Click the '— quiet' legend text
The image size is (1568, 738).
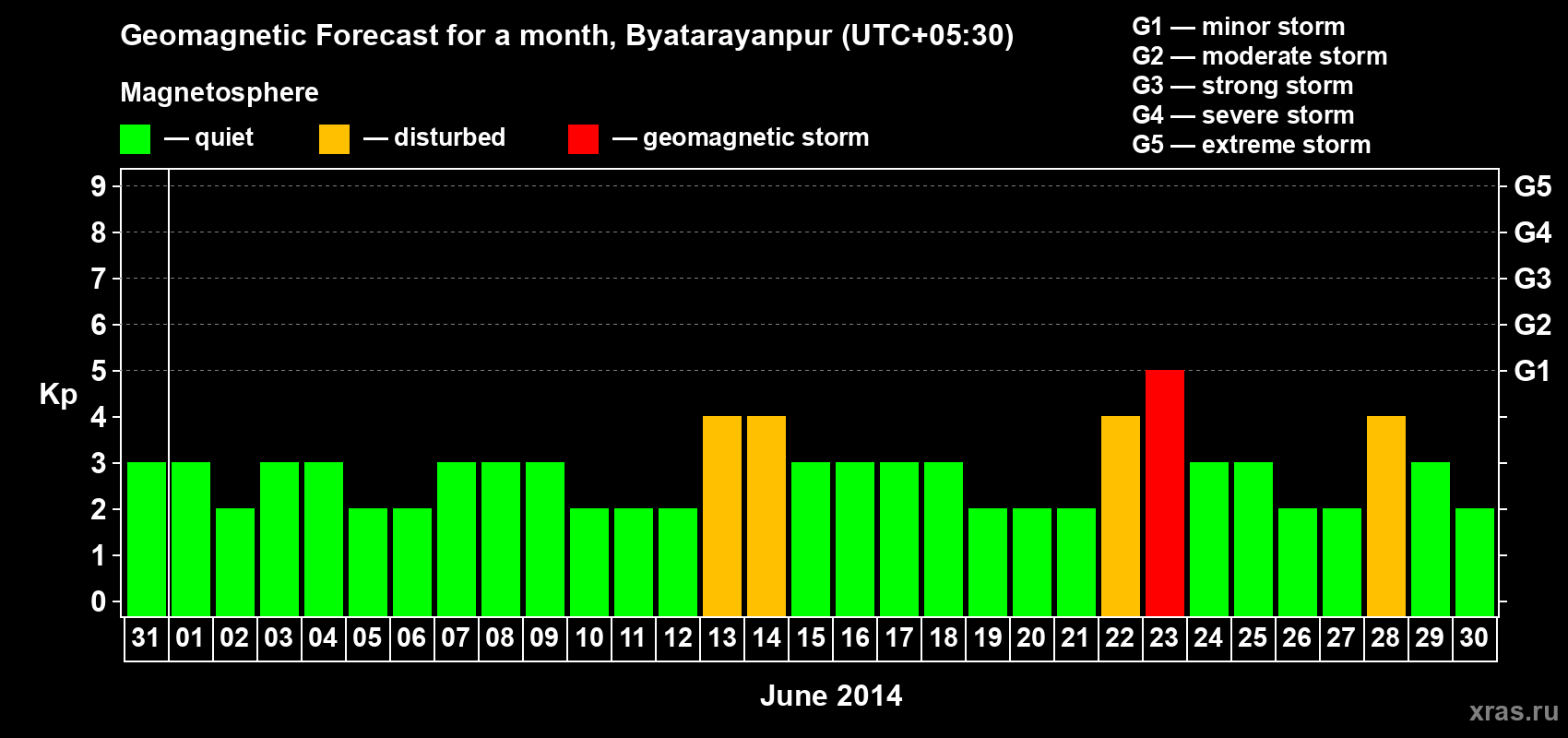208,138
